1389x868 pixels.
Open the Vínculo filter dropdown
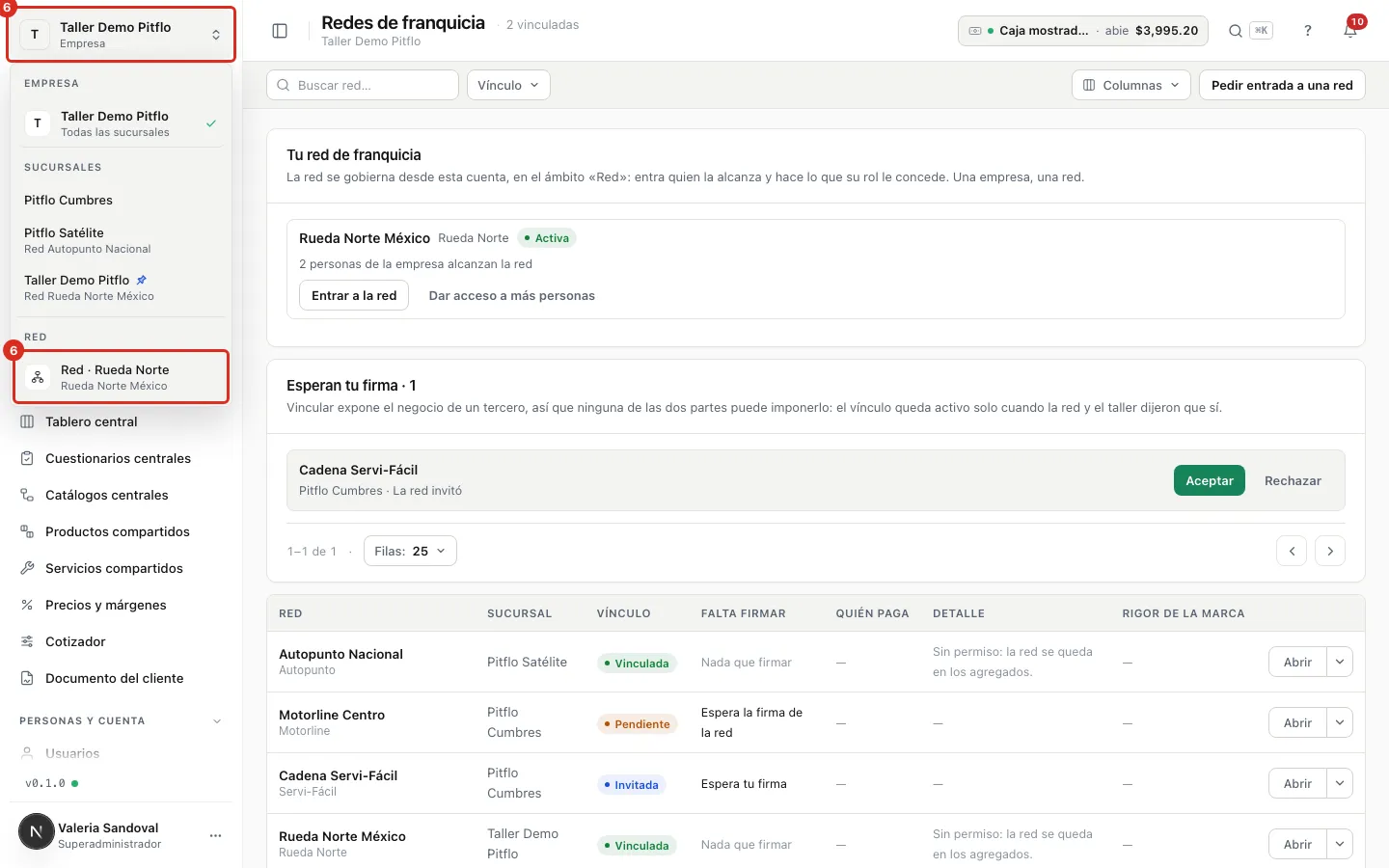point(508,85)
